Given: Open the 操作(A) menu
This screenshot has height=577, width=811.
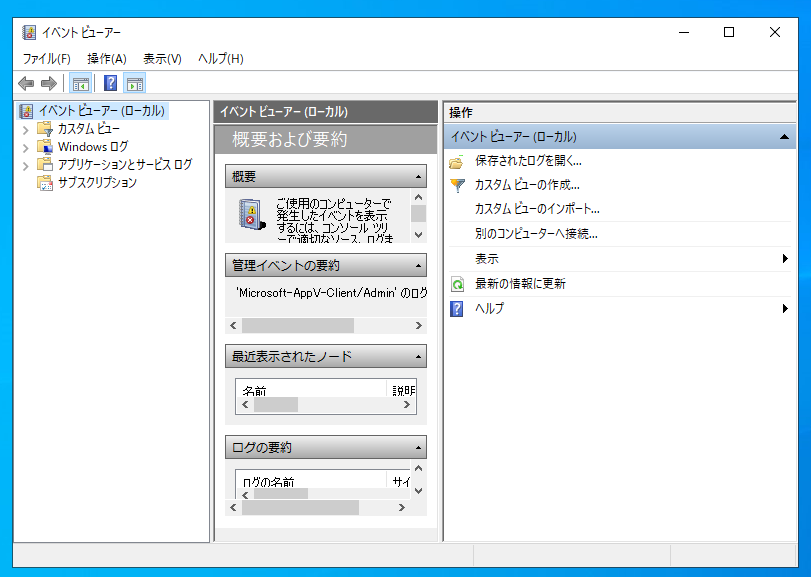Looking at the screenshot, I should pos(106,59).
